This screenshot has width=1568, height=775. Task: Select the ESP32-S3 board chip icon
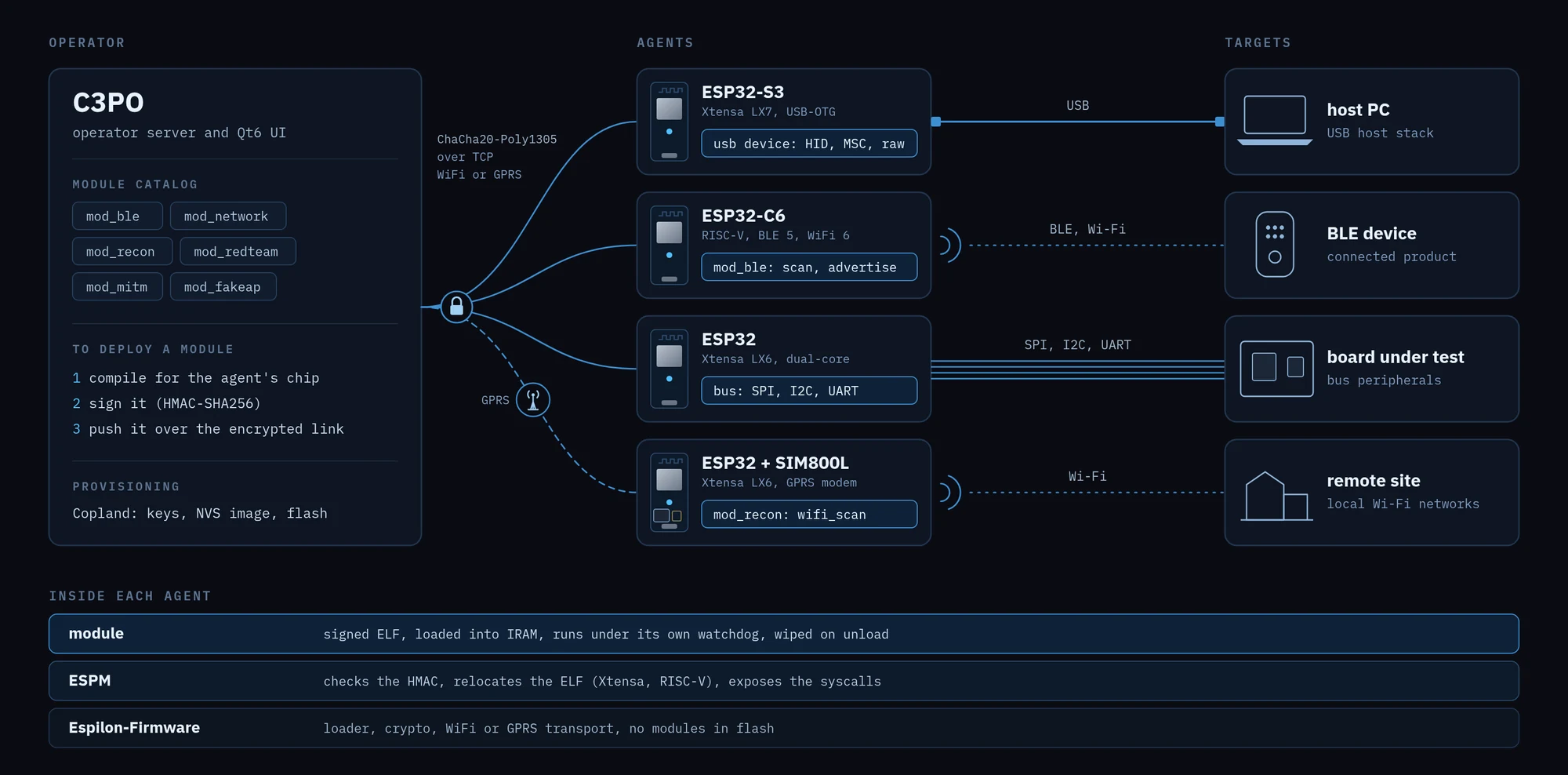(670, 122)
